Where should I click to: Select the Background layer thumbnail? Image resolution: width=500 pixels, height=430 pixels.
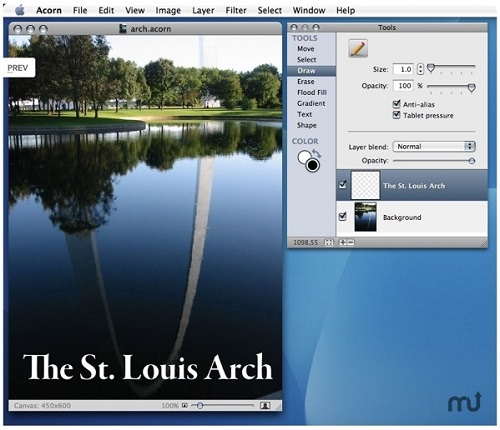[365, 217]
